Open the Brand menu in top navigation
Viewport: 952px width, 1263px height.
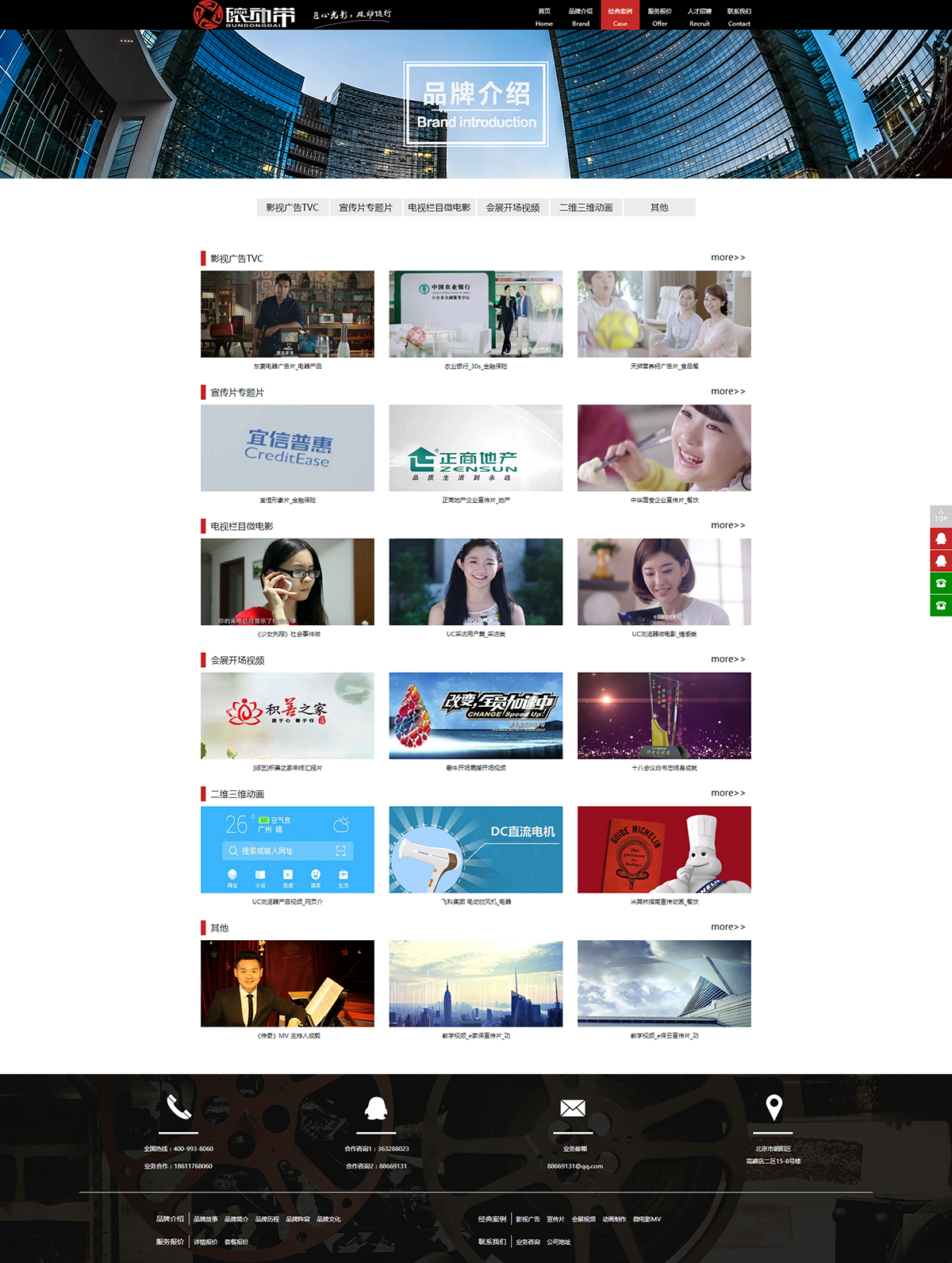click(x=581, y=17)
